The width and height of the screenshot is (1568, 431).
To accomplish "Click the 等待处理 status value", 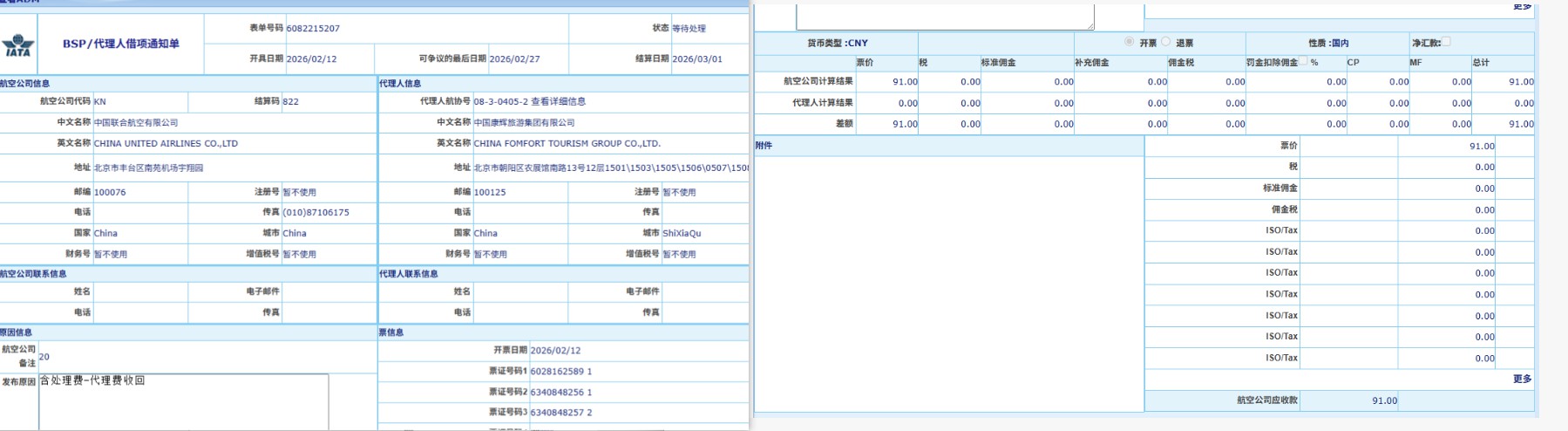I will [x=689, y=29].
